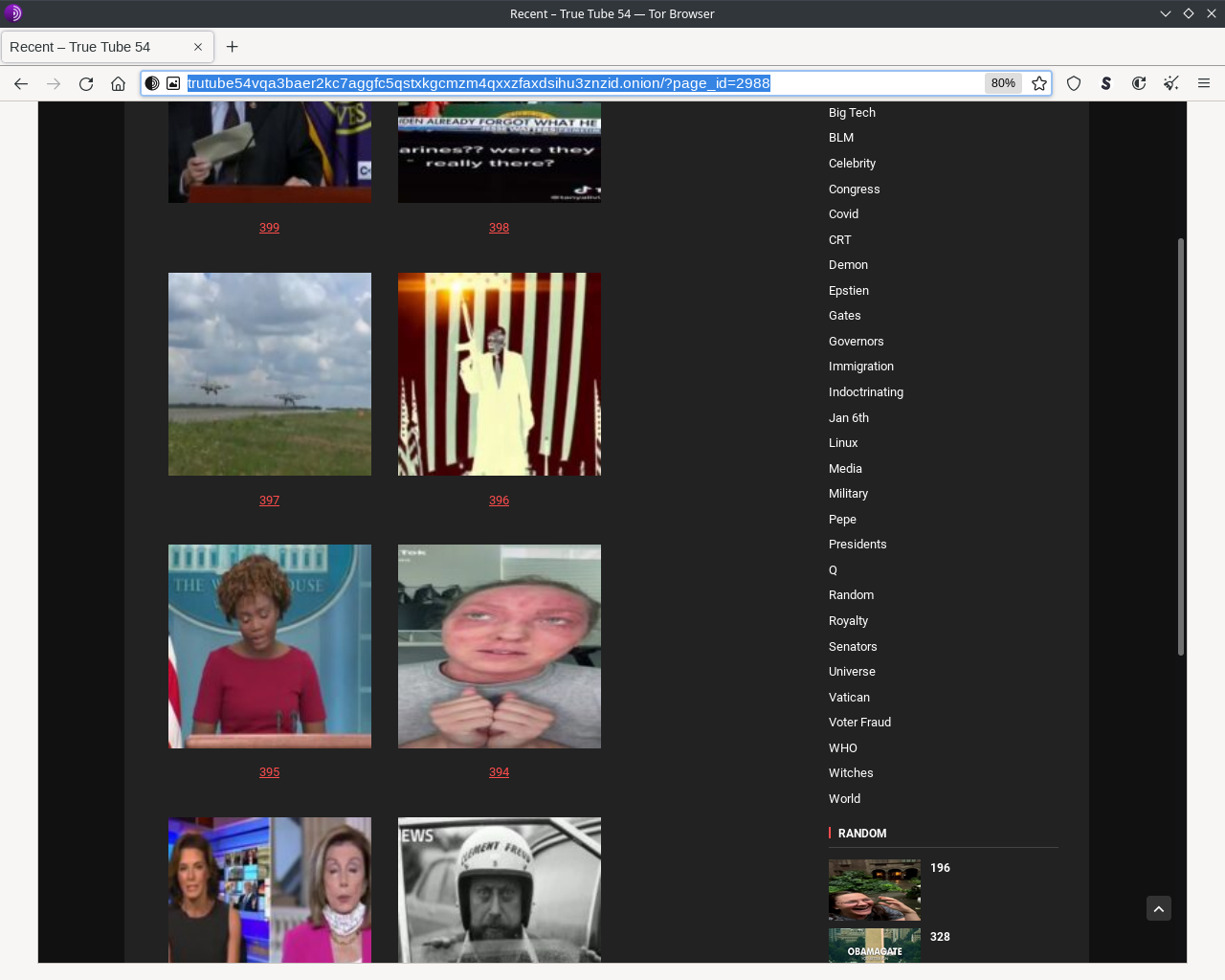Open the Immigration category
Image resolution: width=1225 pixels, height=980 pixels.
pos(861,367)
